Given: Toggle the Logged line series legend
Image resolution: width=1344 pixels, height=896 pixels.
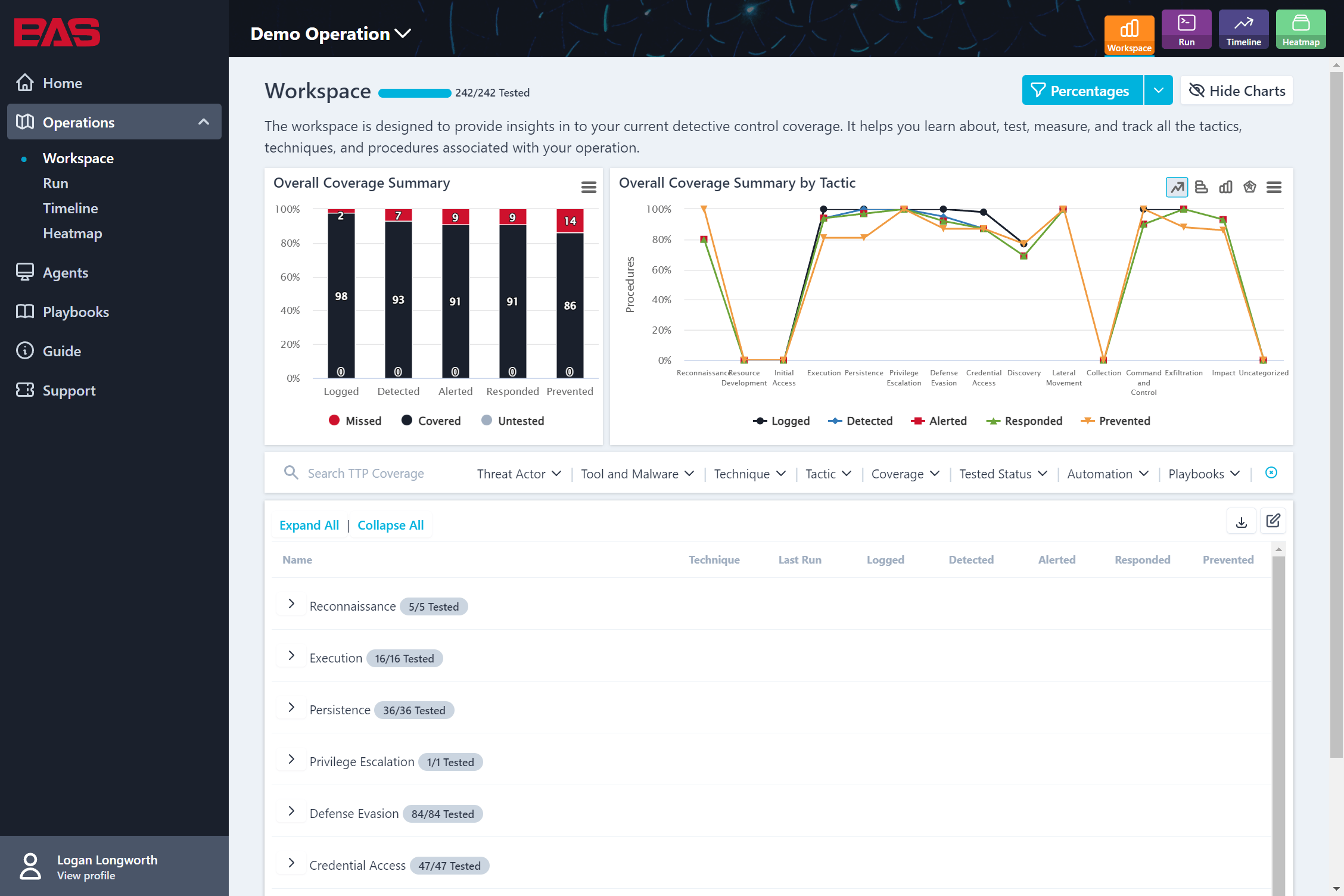Looking at the screenshot, I should tap(782, 421).
